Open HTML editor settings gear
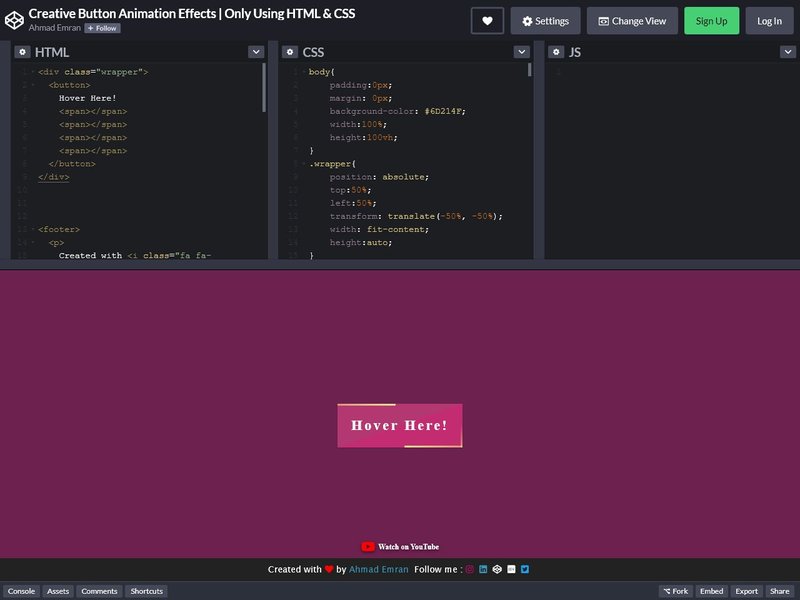This screenshot has height=600, width=800. tap(22, 52)
